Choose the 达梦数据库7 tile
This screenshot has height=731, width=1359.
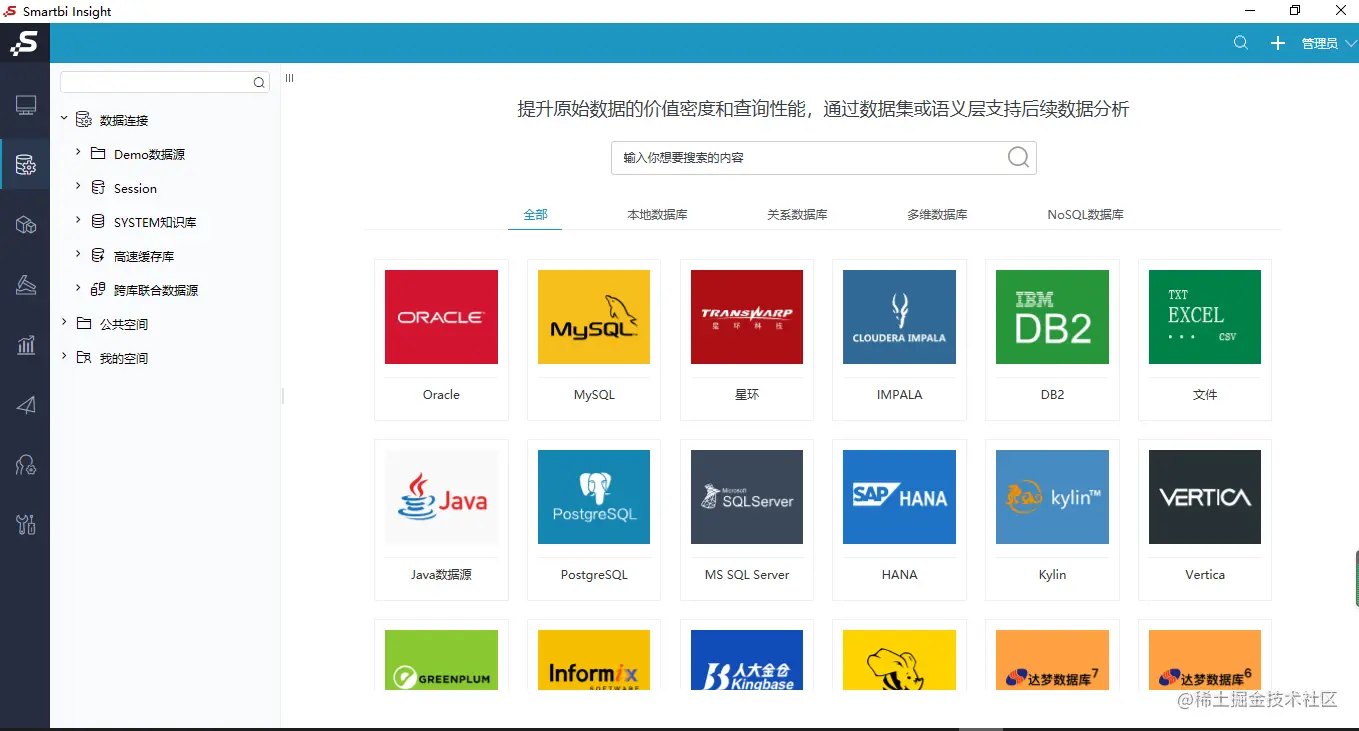1052,656
